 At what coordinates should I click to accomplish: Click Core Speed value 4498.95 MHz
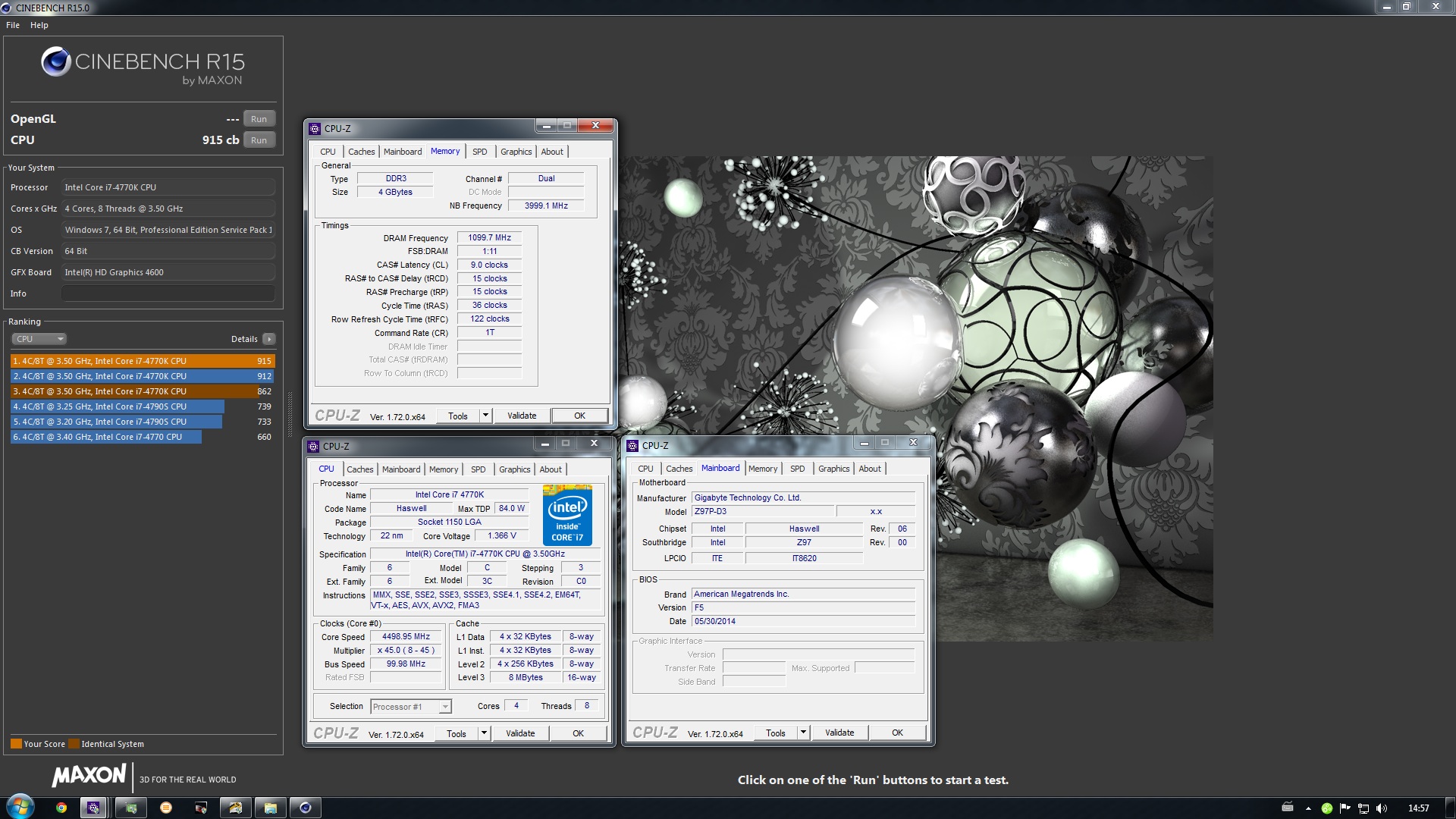point(406,637)
